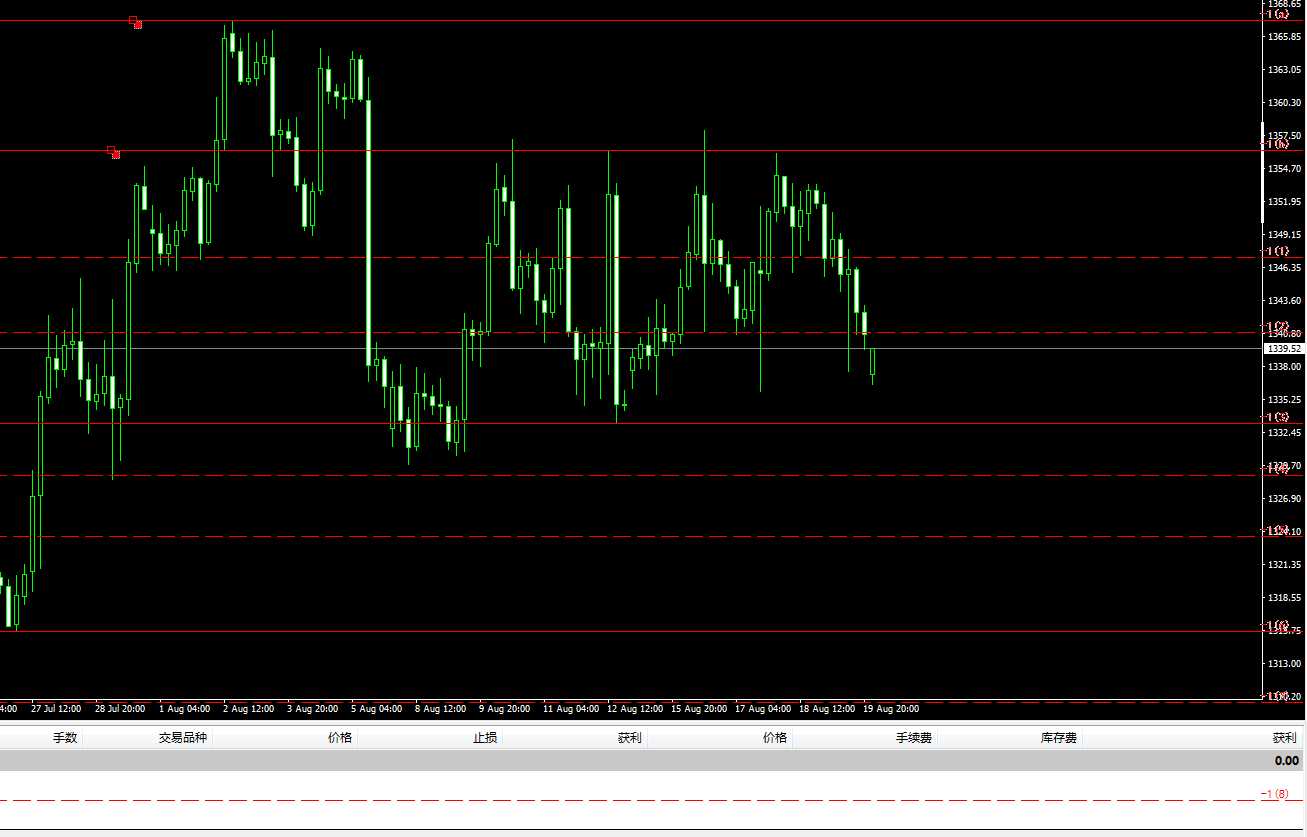Screen dimensions: 1307x837
Task: Select the red order marker near the top line
Action: (x=135, y=22)
